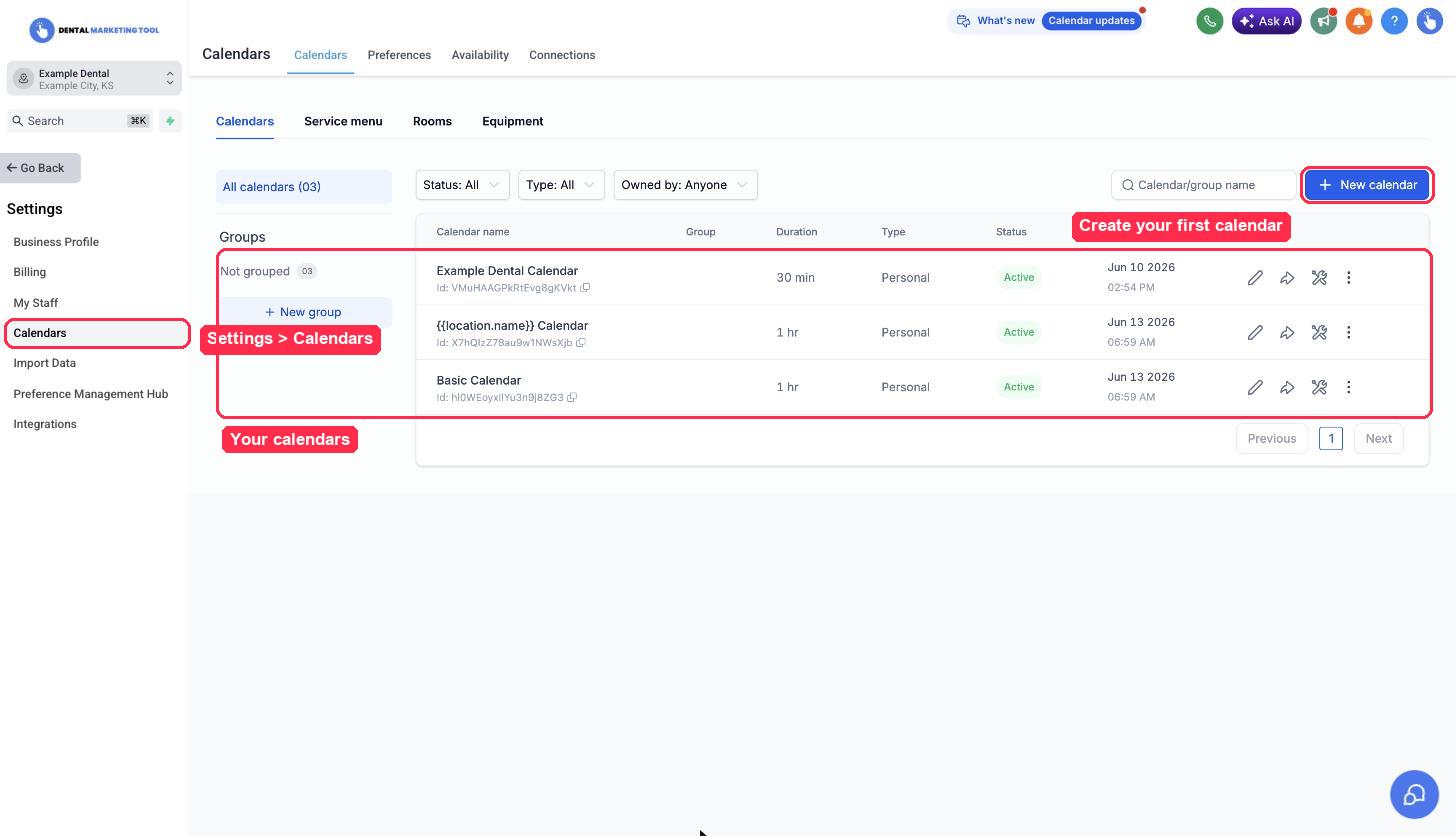The height and width of the screenshot is (836, 1456).
Task: Click the green lightning quick actions icon
Action: coord(170,121)
